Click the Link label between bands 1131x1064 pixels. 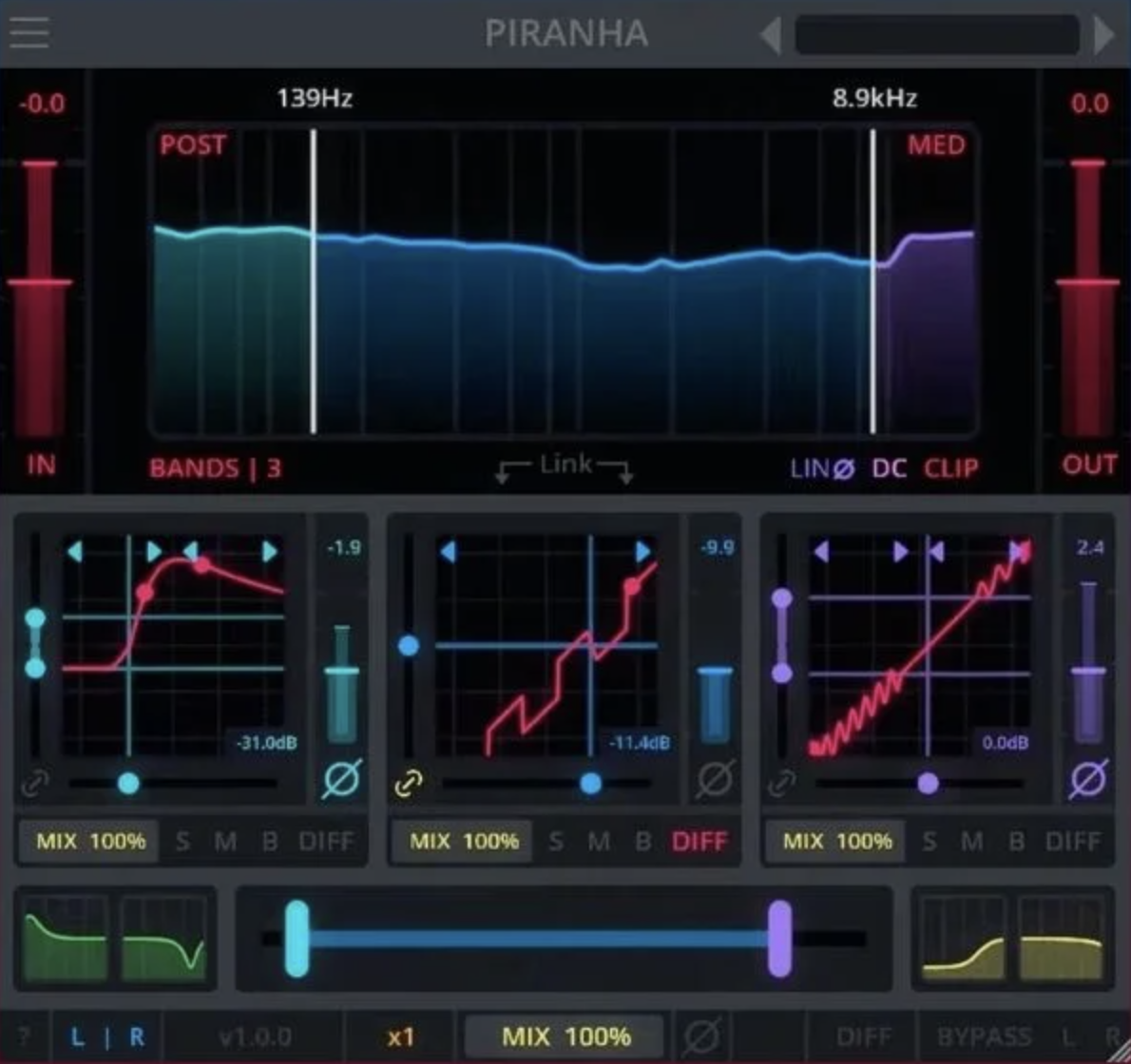(565, 465)
